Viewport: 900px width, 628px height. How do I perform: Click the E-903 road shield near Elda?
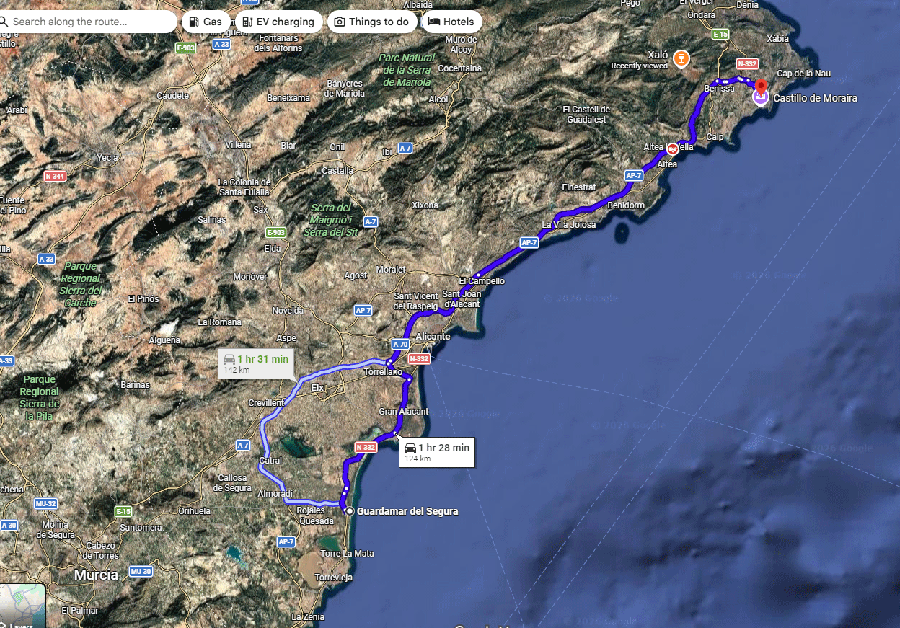pos(276,232)
